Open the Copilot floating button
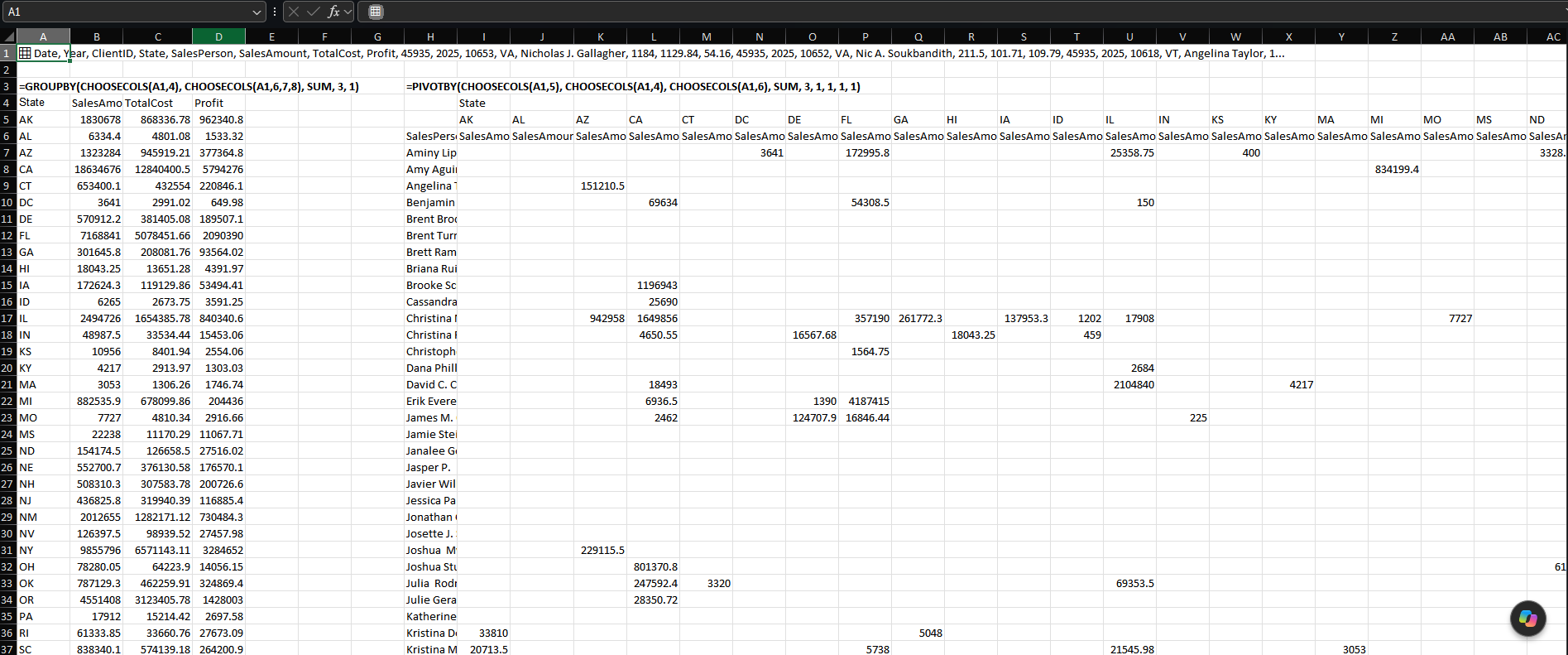The width and height of the screenshot is (1568, 655). coord(1527,619)
